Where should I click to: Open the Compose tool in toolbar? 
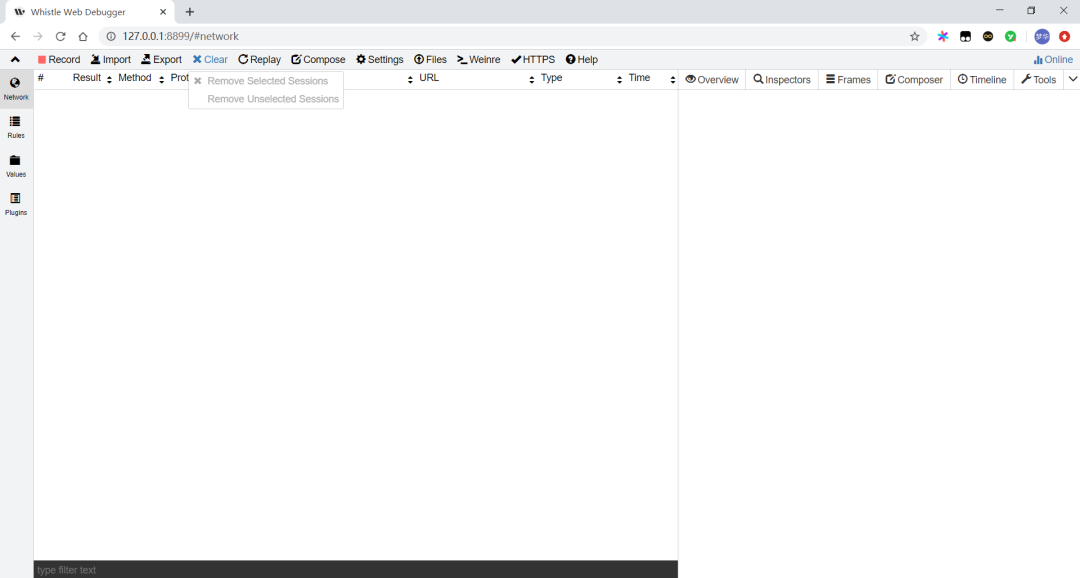coord(318,60)
